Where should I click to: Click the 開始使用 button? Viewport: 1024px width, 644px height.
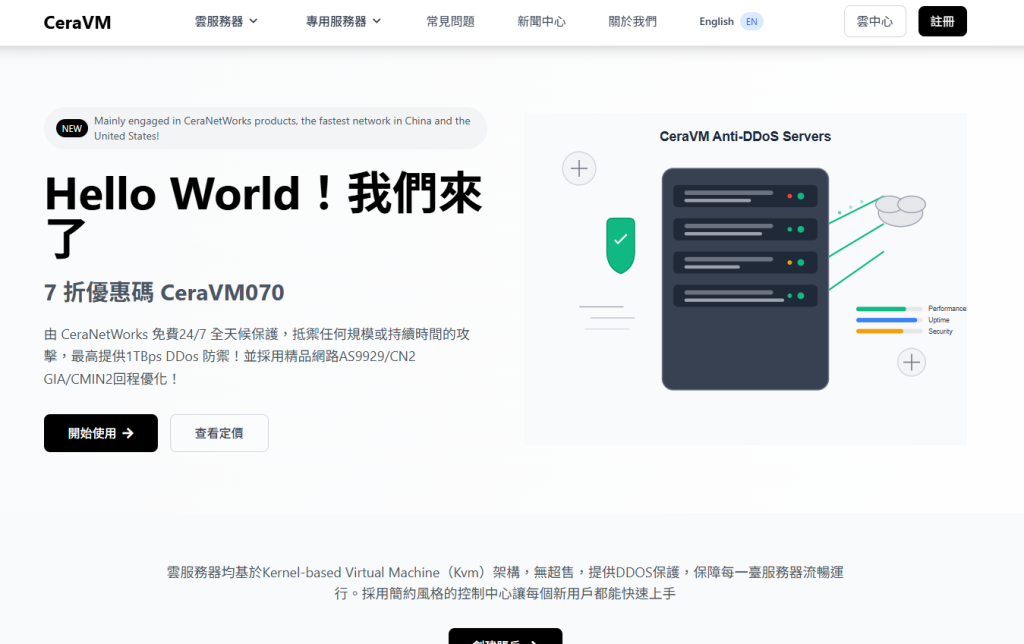pos(101,433)
